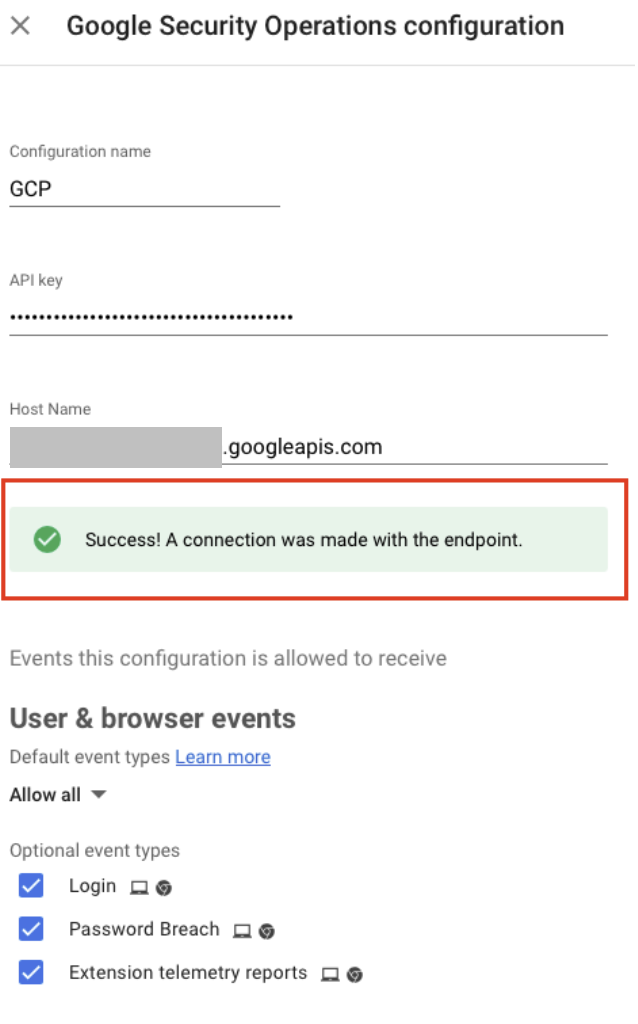Open the Learn more link
The height and width of the screenshot is (1024, 638).
coord(222,757)
